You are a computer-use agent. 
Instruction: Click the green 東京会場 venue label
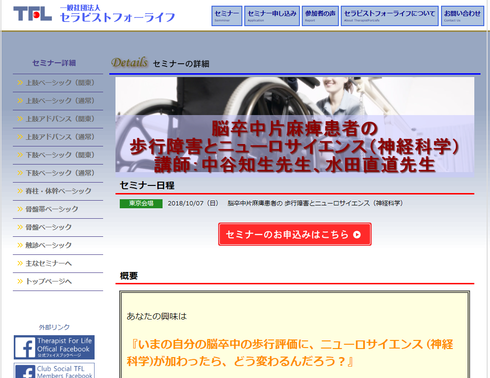click(141, 203)
